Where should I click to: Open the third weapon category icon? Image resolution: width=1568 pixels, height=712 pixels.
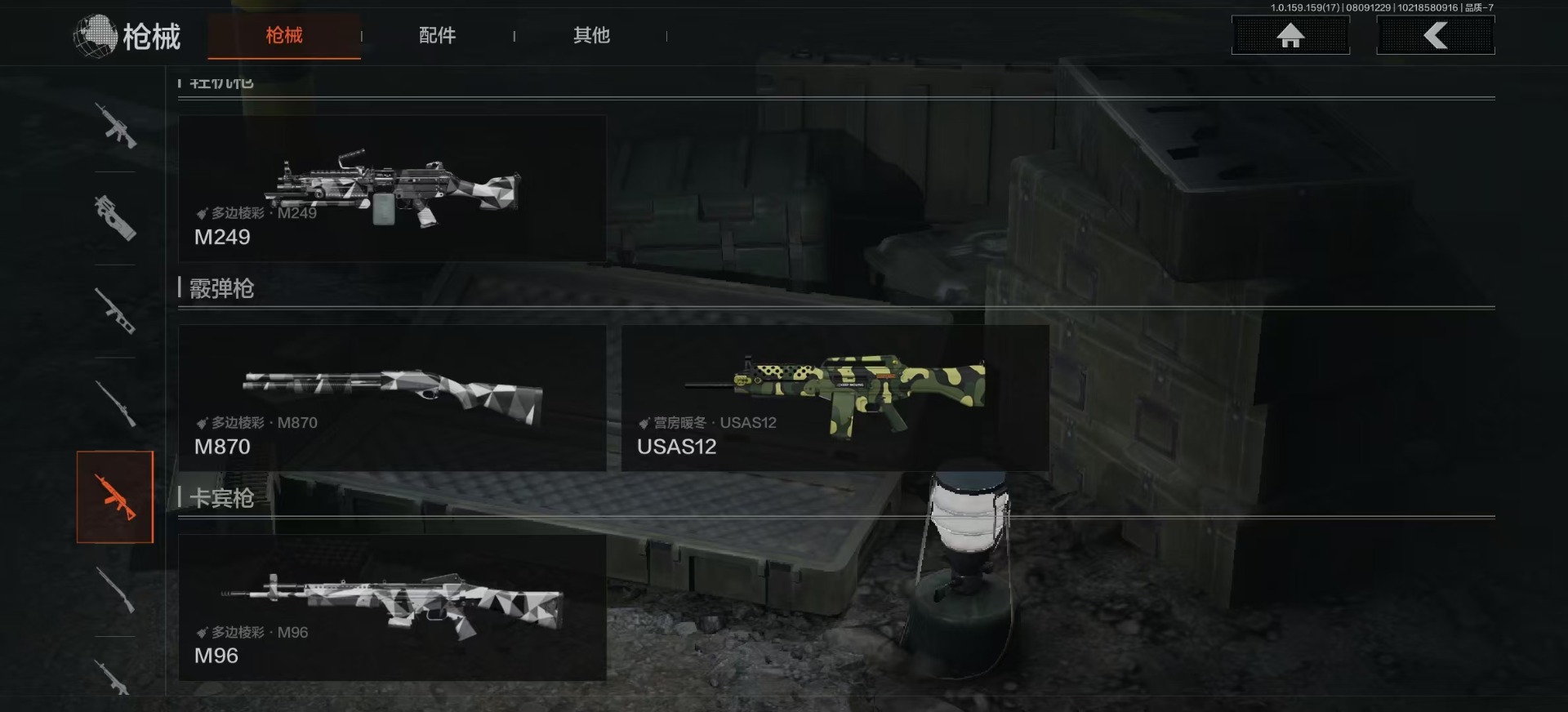click(x=115, y=311)
